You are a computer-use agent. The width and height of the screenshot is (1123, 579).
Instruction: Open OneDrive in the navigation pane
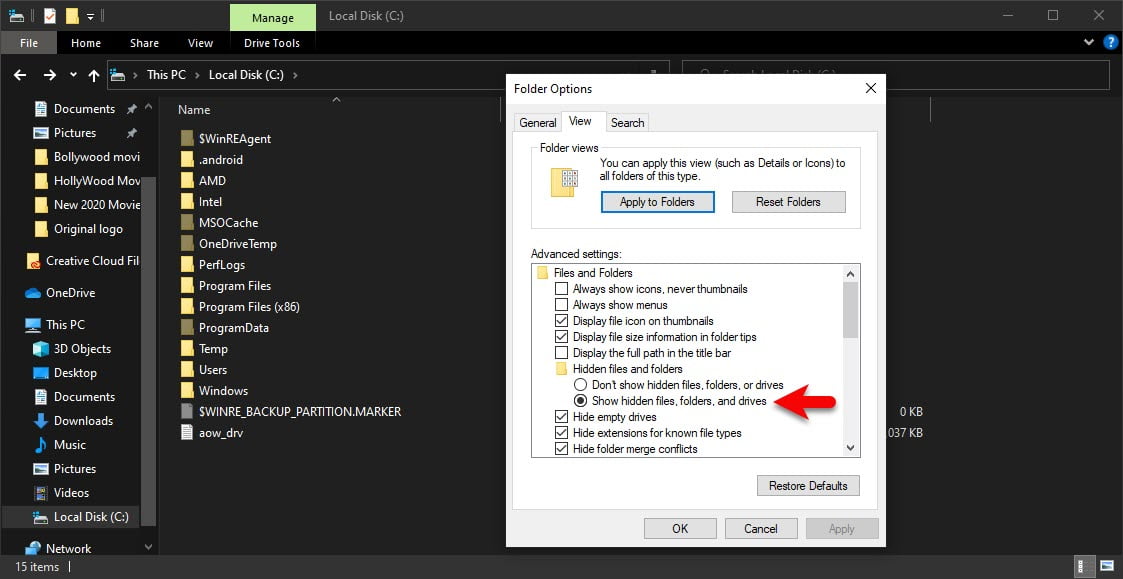(x=60, y=293)
